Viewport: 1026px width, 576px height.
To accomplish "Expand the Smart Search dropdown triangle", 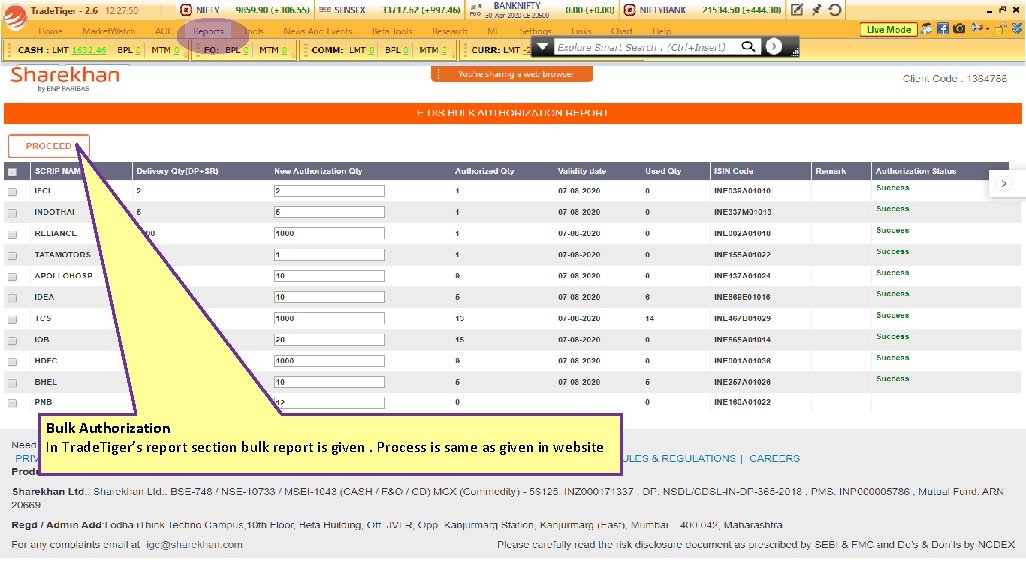I will [542, 47].
